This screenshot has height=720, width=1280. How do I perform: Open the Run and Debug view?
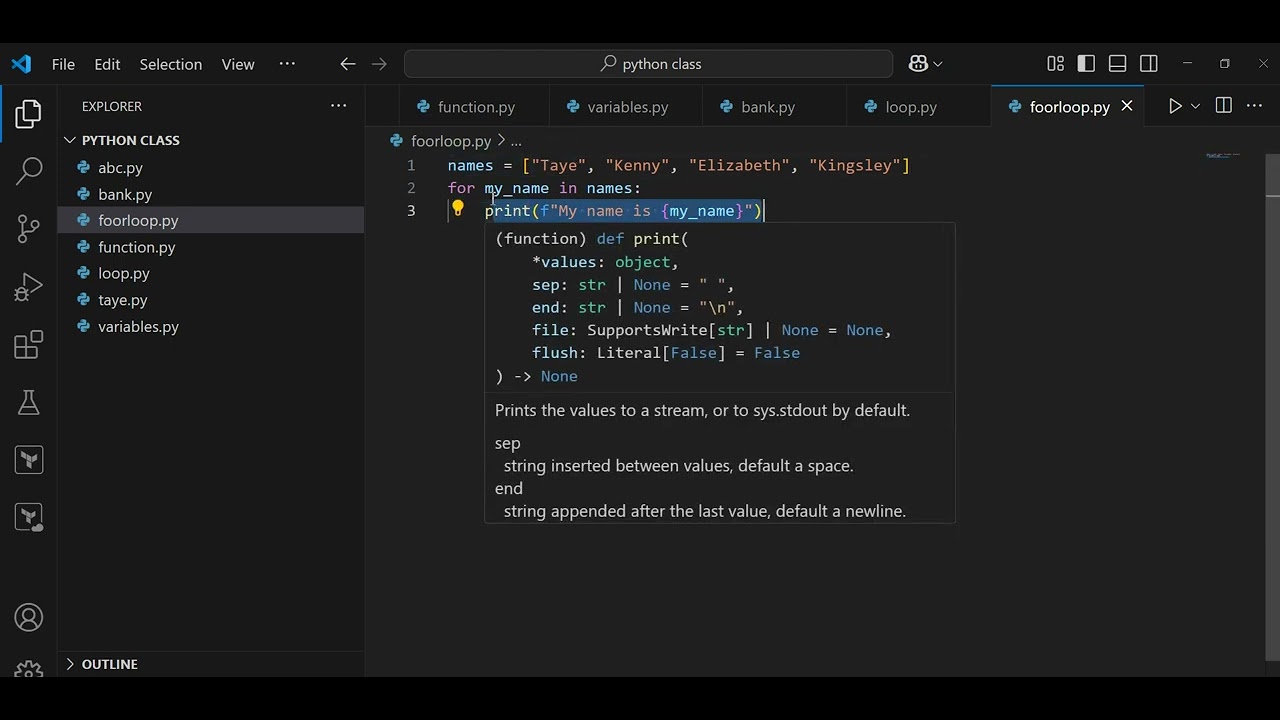pos(29,287)
